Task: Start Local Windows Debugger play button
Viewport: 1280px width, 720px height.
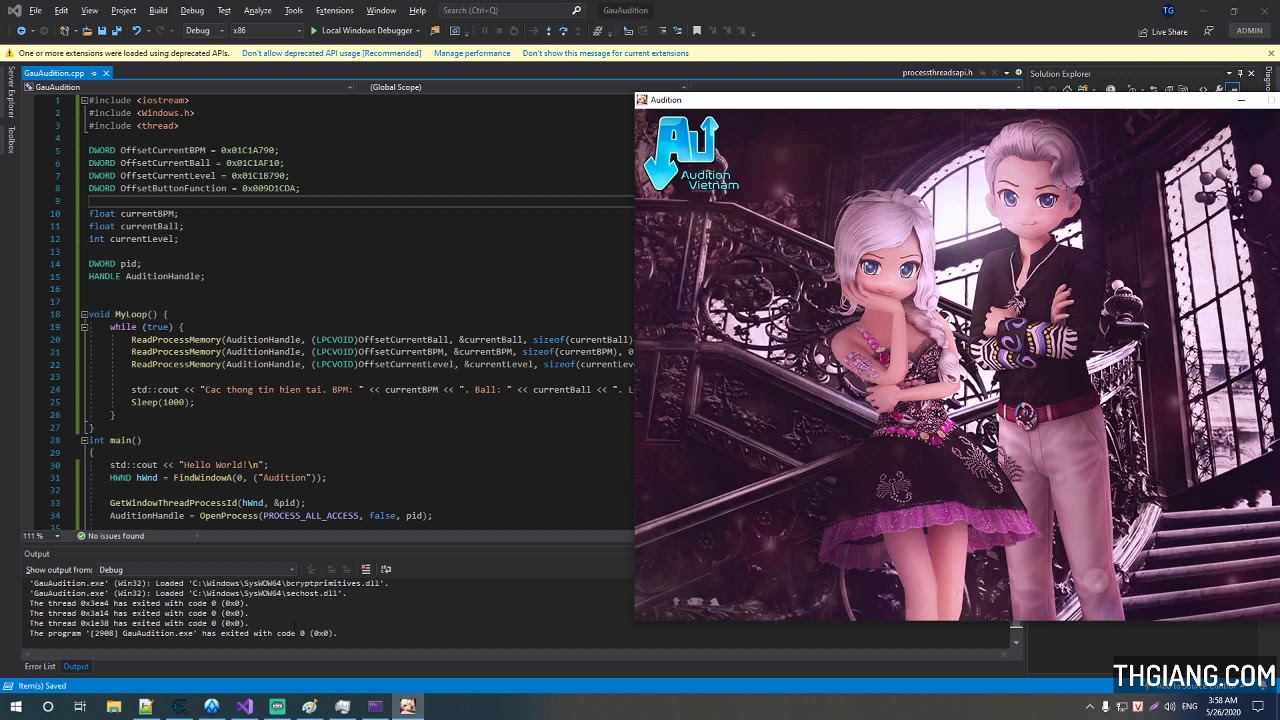Action: [314, 31]
